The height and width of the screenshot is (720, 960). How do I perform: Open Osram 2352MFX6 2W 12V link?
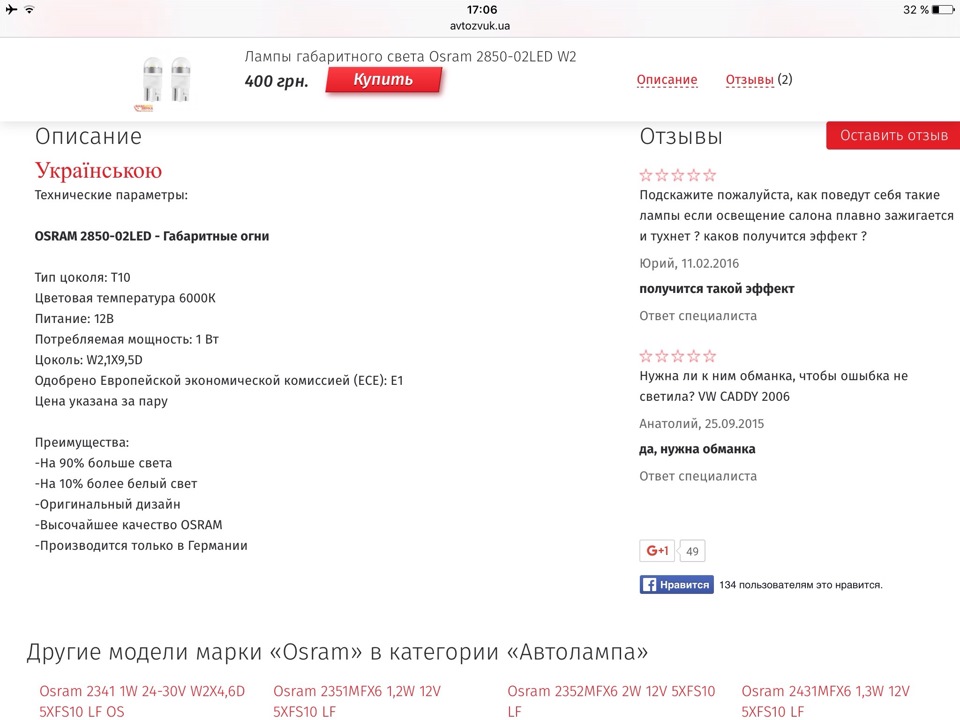pos(611,701)
